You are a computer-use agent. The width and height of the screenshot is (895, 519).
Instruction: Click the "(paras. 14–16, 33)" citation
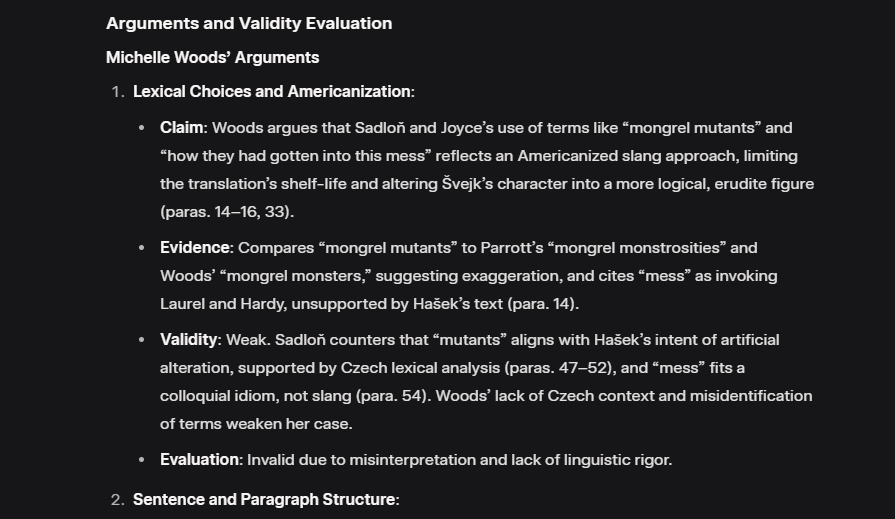pyautogui.click(x=227, y=212)
